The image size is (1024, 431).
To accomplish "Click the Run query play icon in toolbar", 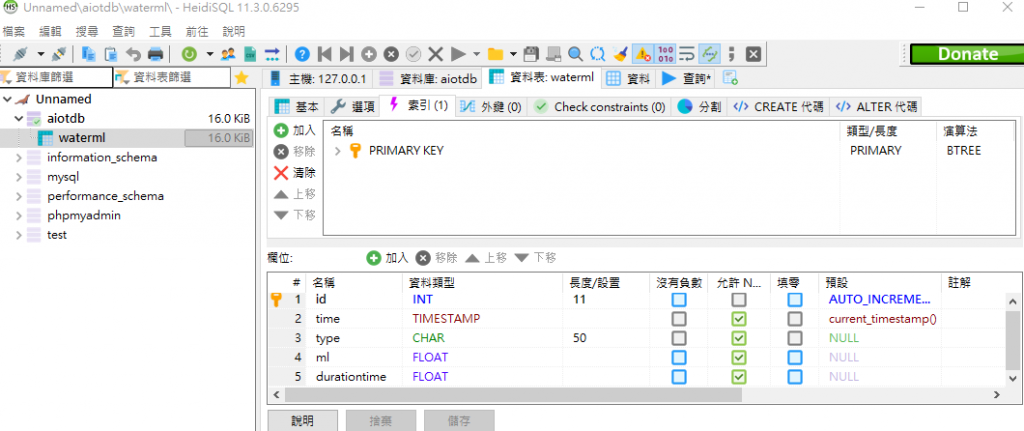I will (458, 54).
